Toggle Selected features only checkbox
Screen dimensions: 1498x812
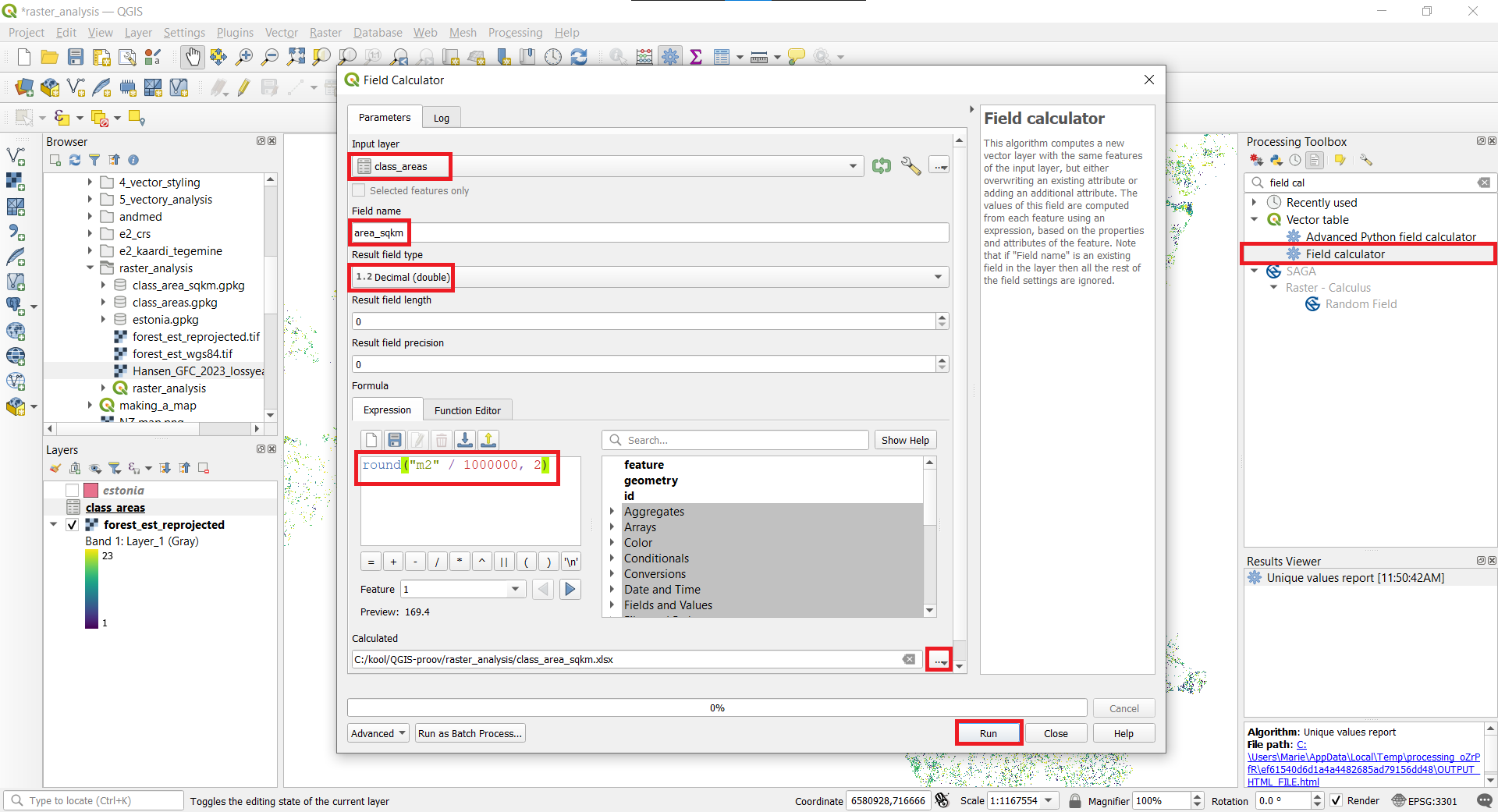pos(359,190)
